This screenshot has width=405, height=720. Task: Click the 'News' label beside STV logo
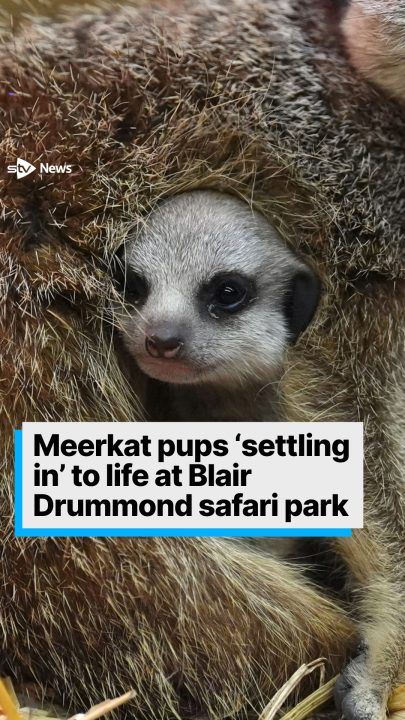[x=56, y=169]
